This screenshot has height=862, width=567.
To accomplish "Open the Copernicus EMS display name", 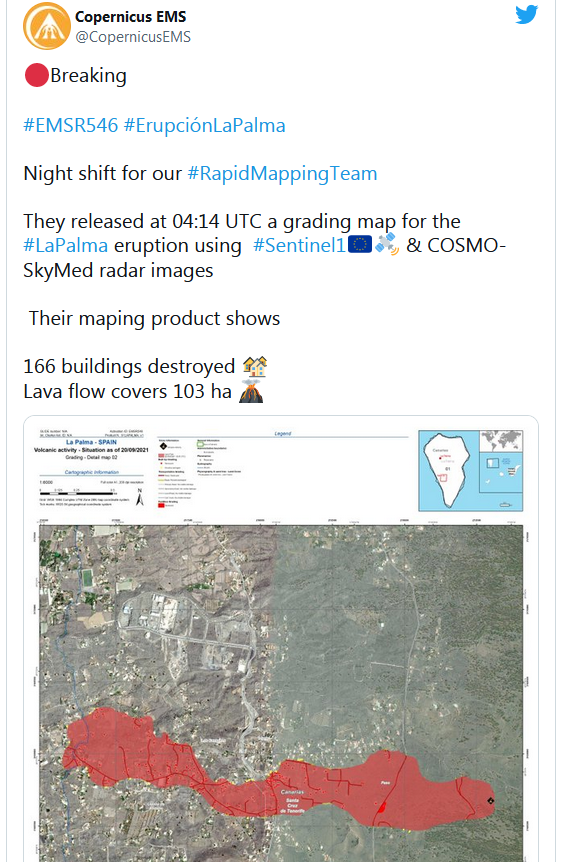I will coord(130,16).
